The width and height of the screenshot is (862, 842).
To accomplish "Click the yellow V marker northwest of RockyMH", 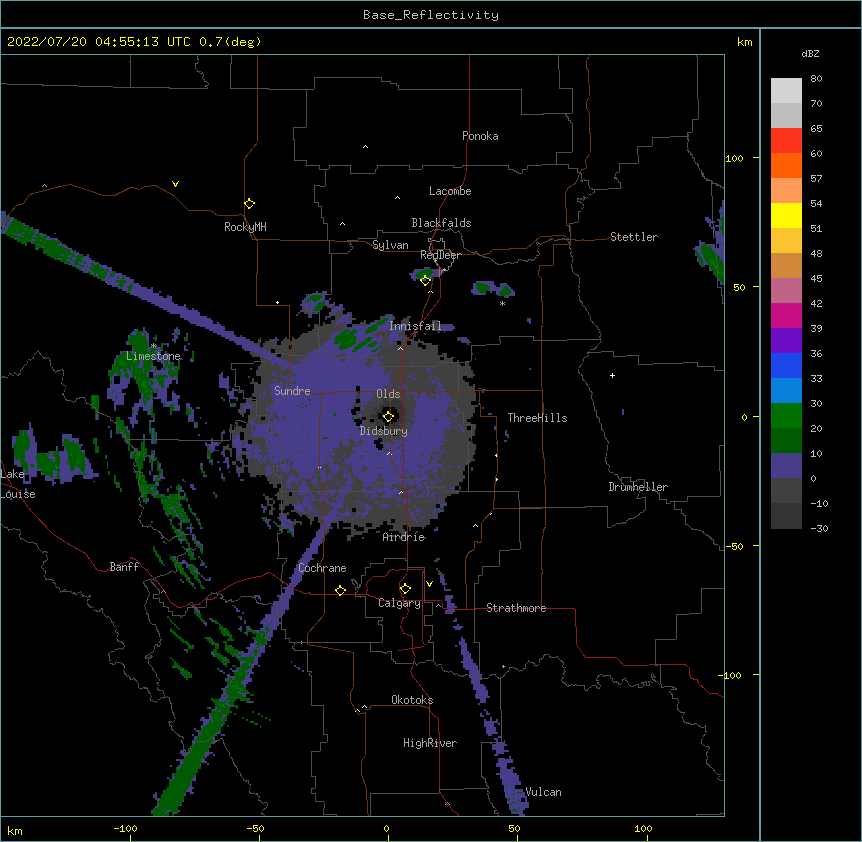I will [x=175, y=184].
